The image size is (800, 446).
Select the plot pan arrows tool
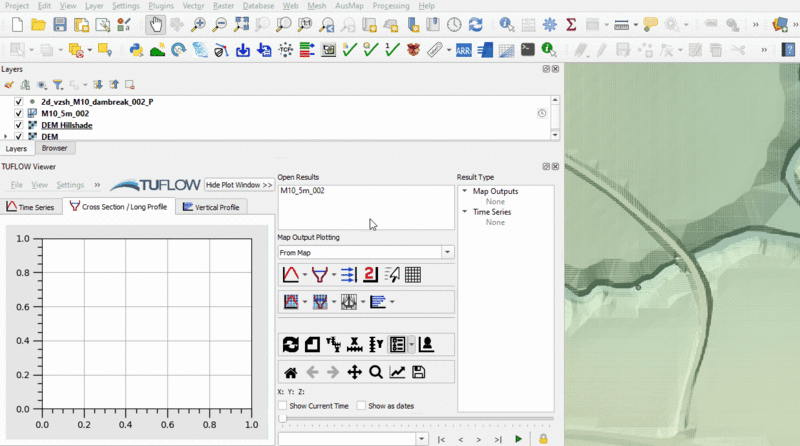click(354, 372)
